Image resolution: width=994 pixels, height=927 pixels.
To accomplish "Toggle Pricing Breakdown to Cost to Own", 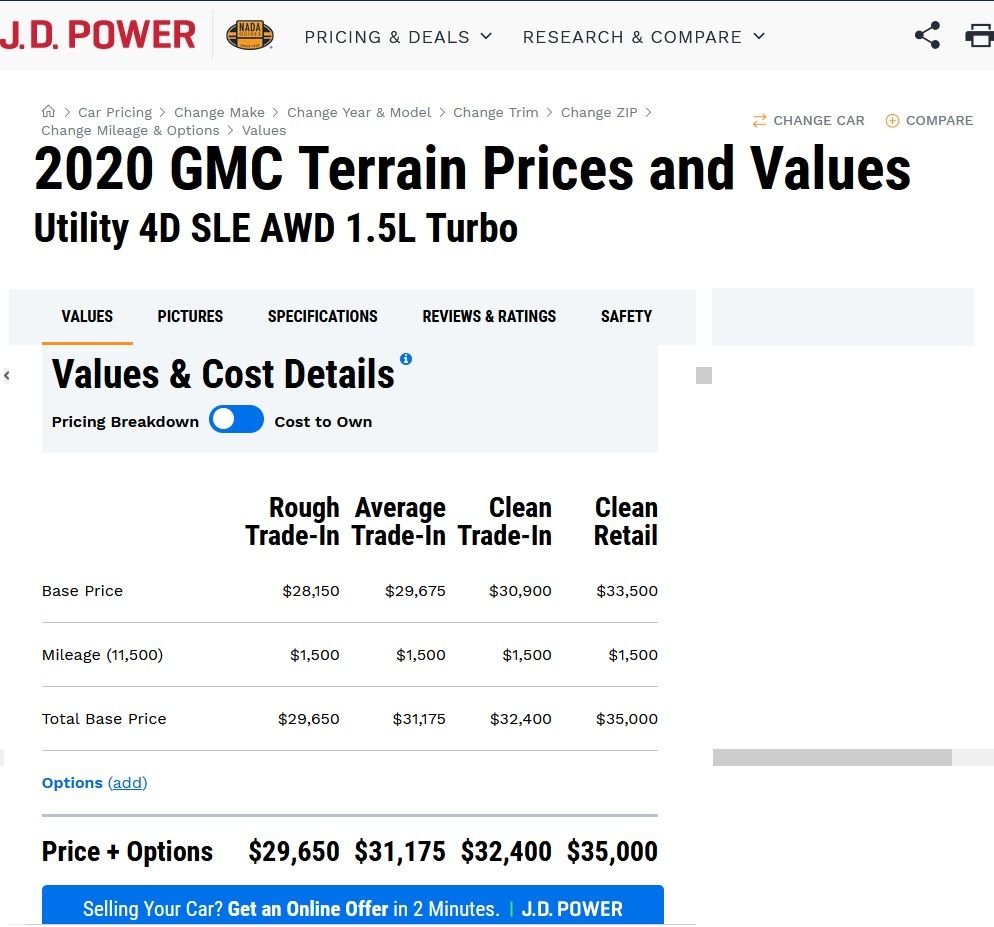I will (x=236, y=419).
